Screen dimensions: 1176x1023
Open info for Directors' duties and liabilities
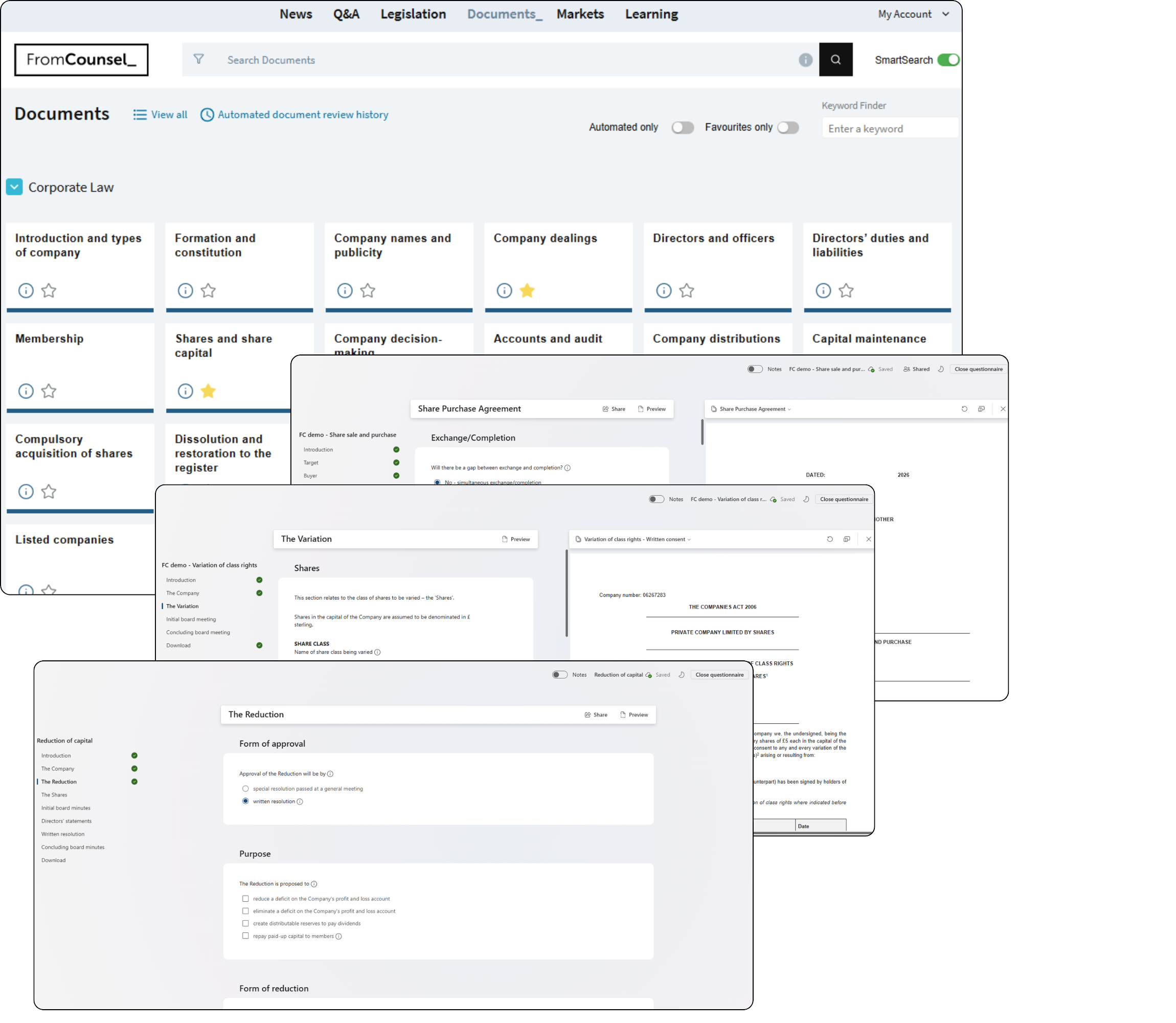point(823,291)
